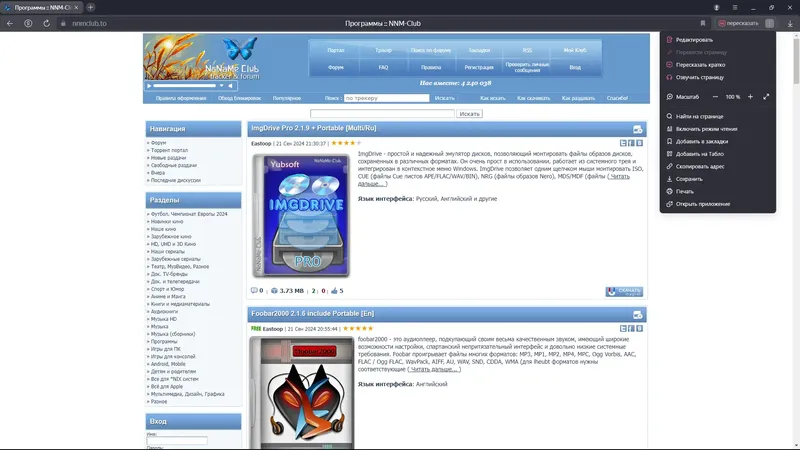
Task: Click the Регистрация button
Action: click(x=479, y=67)
